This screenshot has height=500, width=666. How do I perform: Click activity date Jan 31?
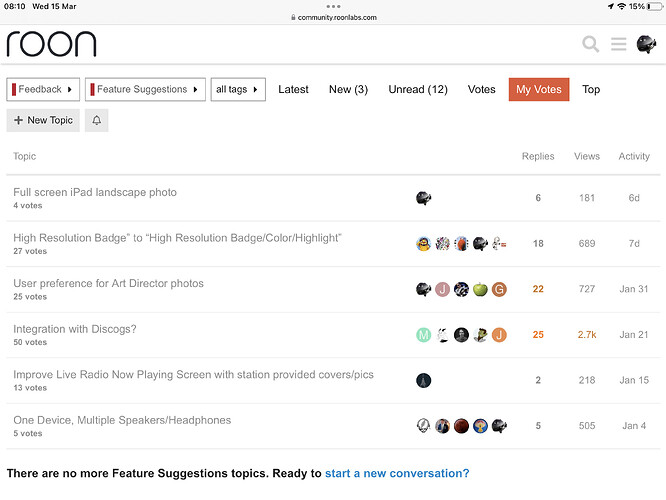coord(634,289)
